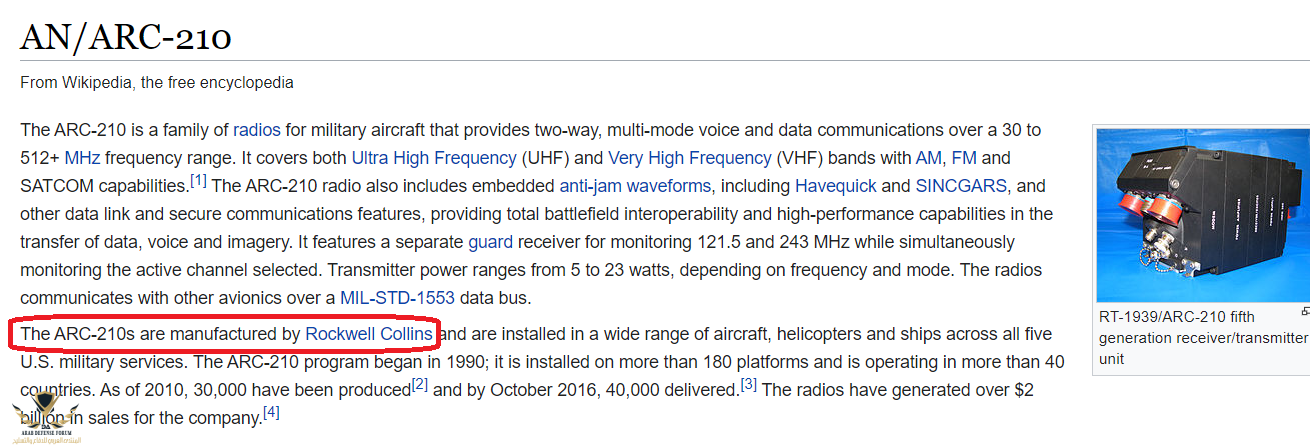
Task: Open the Rockwell Collins link
Action: [x=369, y=334]
